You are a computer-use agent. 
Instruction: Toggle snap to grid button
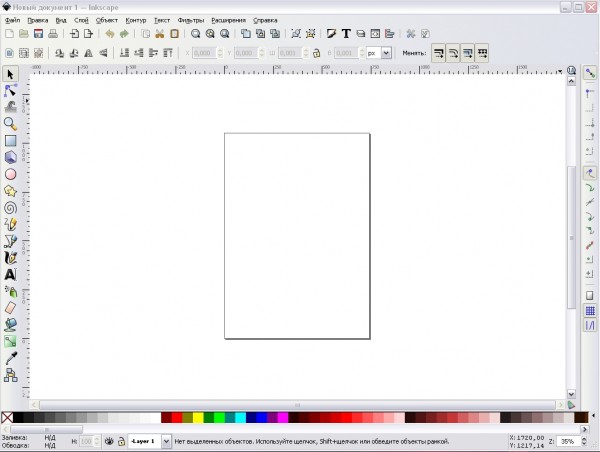[x=590, y=311]
